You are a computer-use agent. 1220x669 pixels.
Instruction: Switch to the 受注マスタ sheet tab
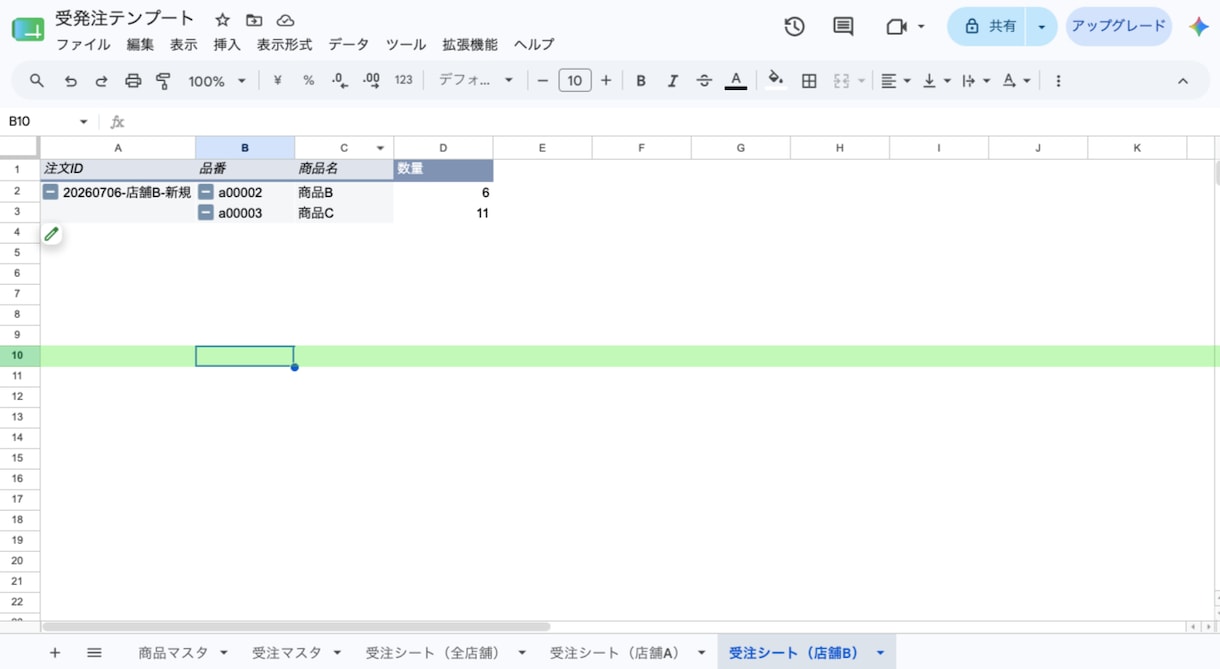[x=287, y=653]
